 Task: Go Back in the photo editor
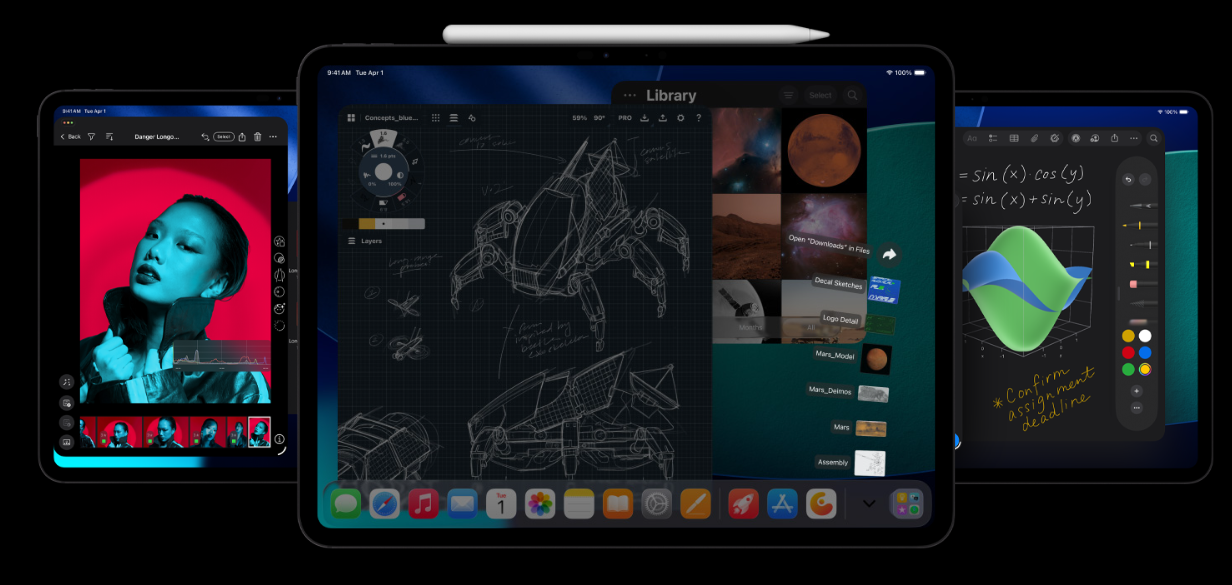[70, 137]
